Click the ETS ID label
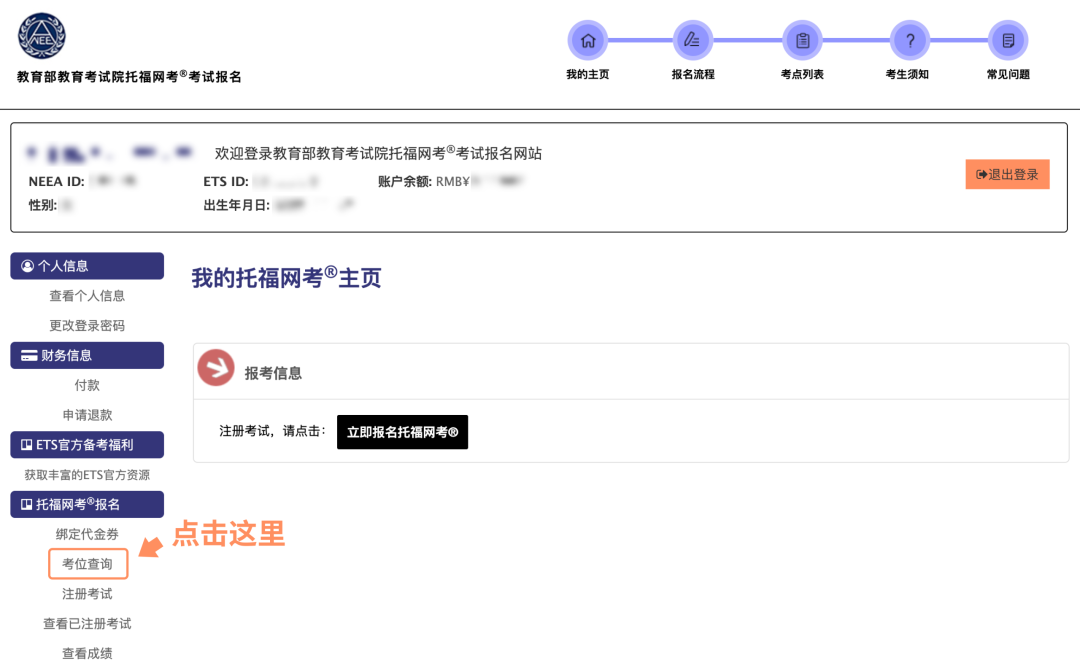 [226, 181]
